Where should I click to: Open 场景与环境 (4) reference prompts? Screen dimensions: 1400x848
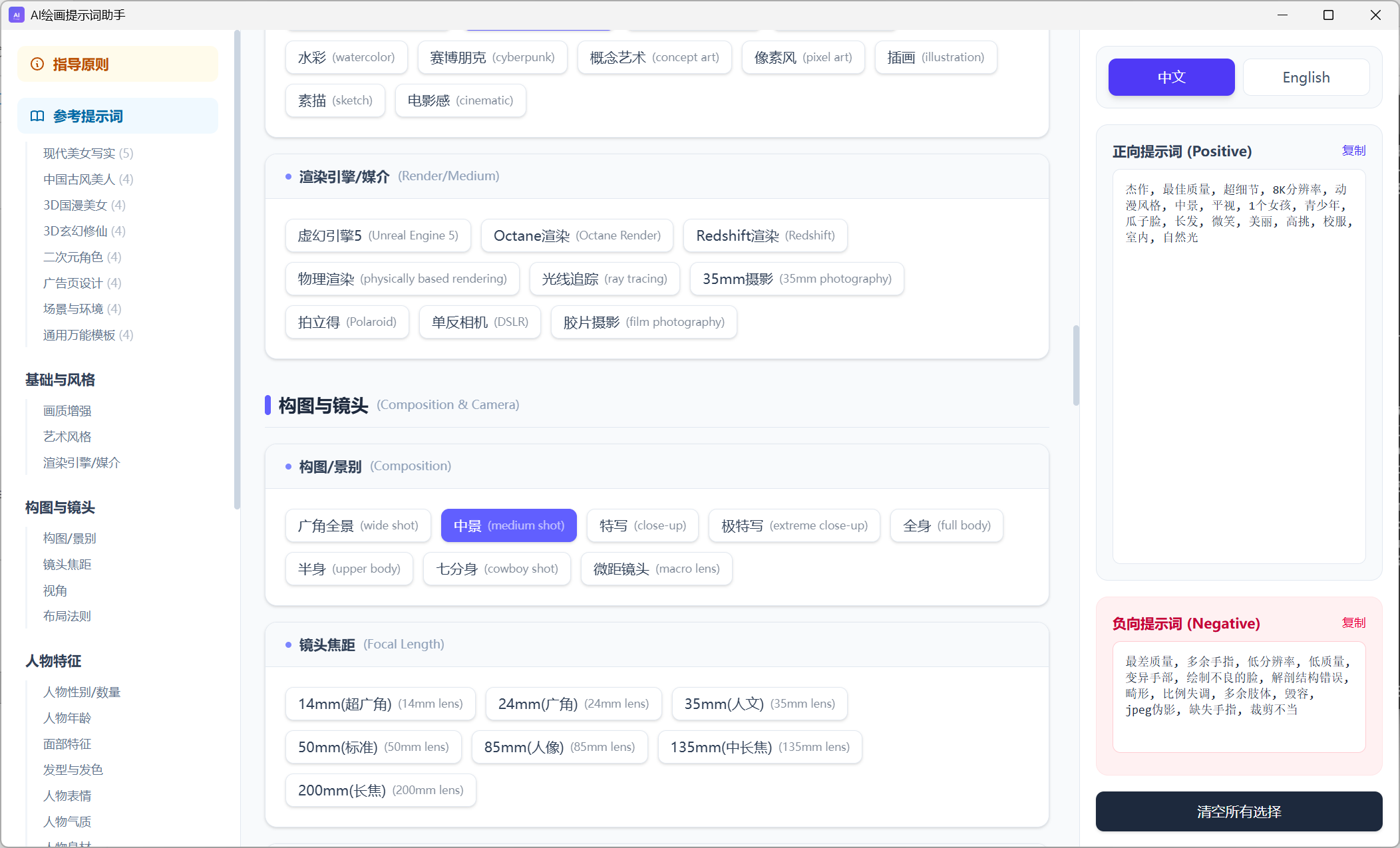click(x=83, y=309)
